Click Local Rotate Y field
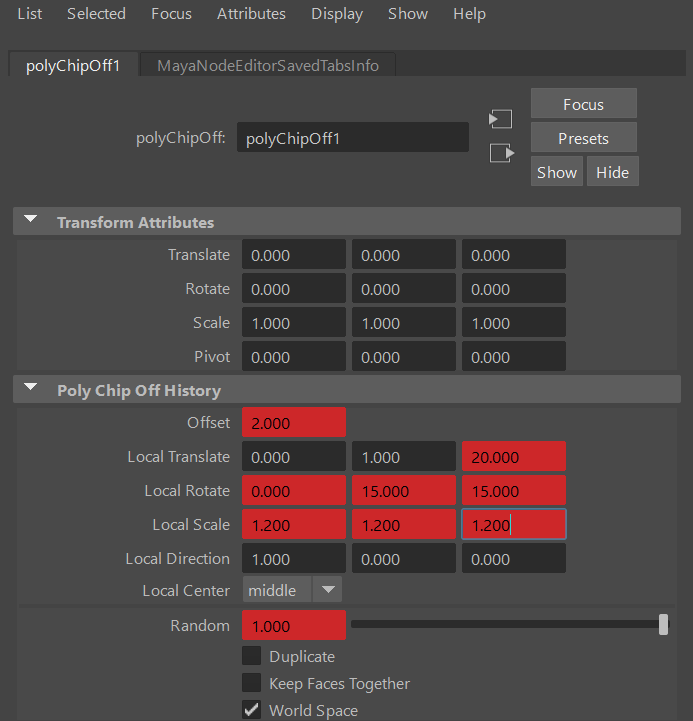Viewport: 693px width, 721px height. click(404, 490)
